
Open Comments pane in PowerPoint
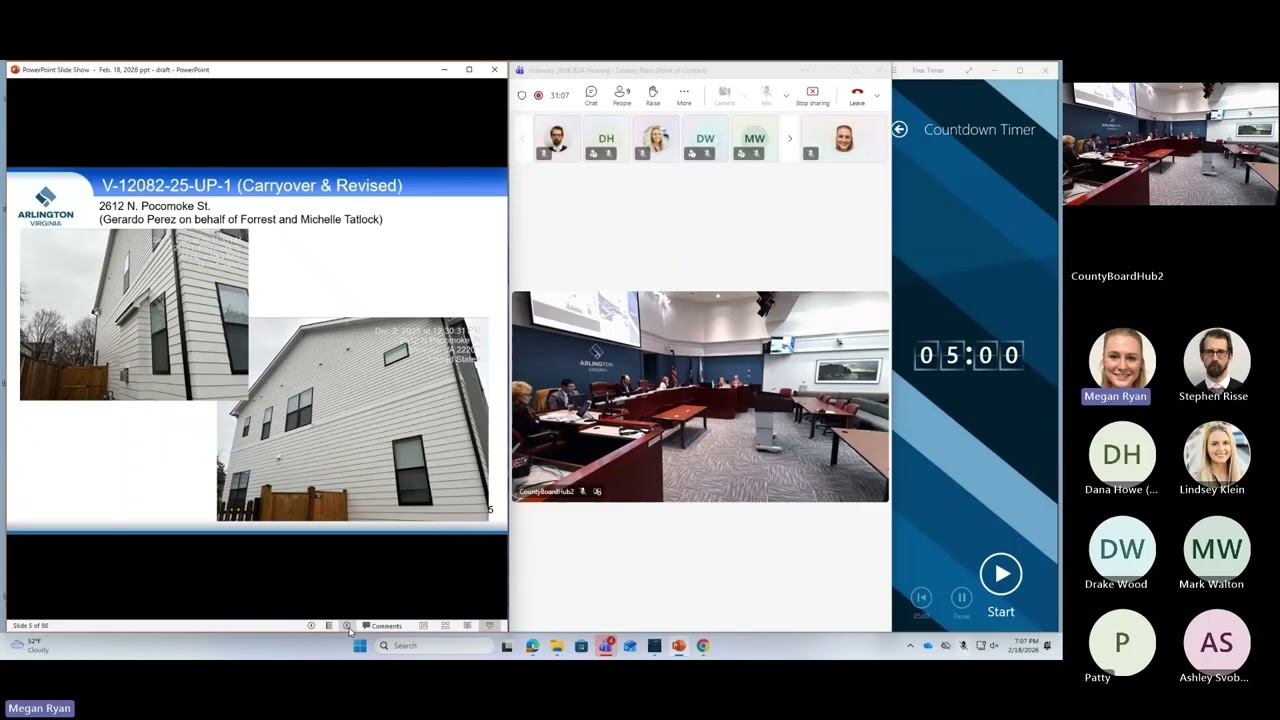382,626
